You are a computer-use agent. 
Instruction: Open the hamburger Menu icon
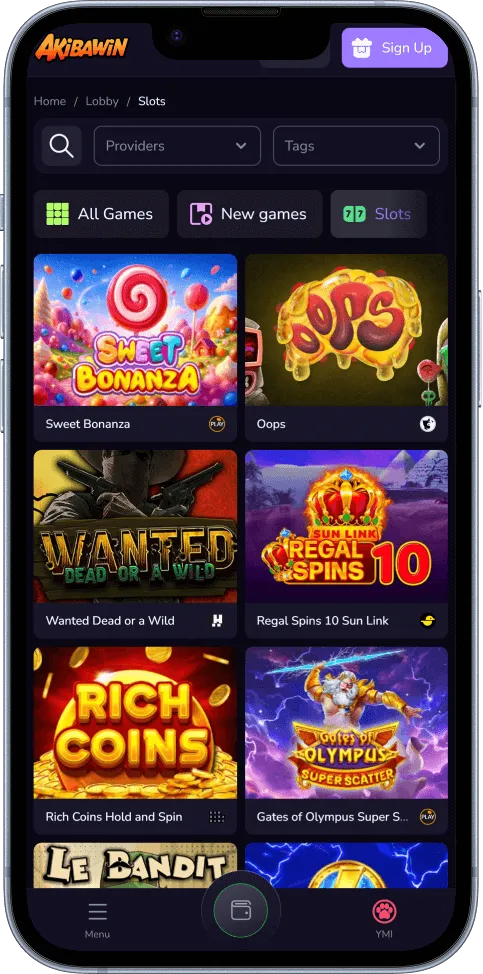97,911
